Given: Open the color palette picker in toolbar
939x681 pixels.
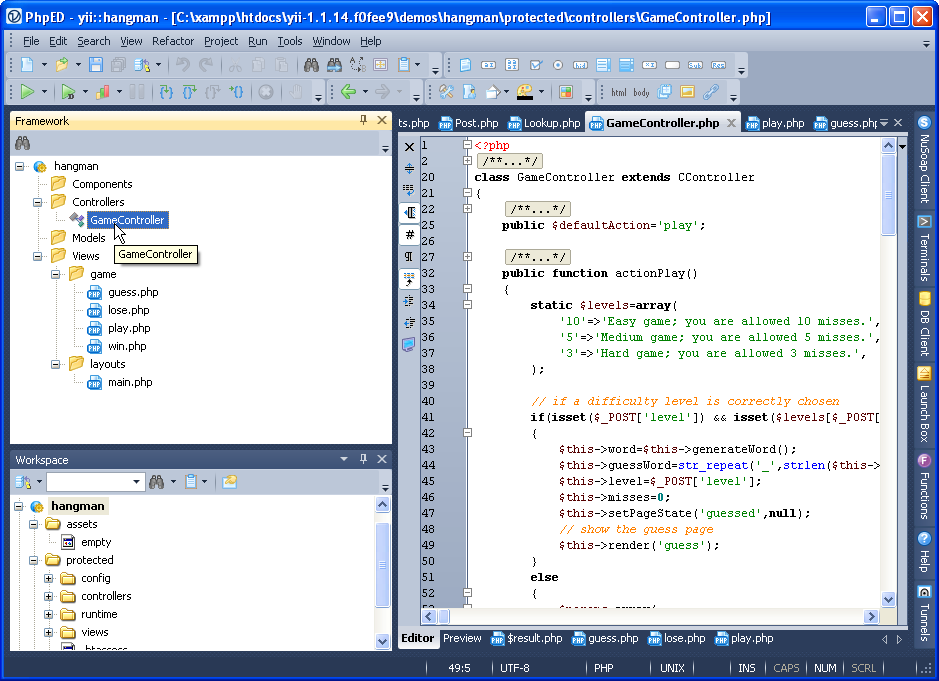Looking at the screenshot, I should (x=525, y=92).
